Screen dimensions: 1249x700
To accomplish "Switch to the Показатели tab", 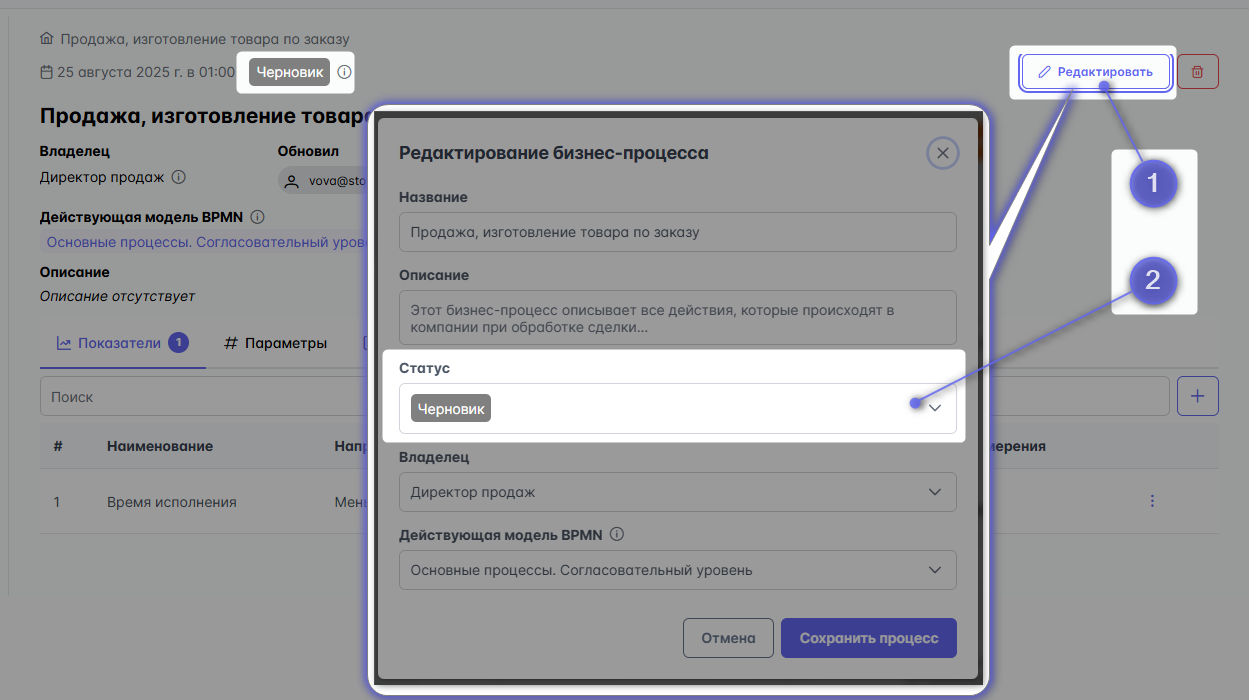I will [x=120, y=343].
